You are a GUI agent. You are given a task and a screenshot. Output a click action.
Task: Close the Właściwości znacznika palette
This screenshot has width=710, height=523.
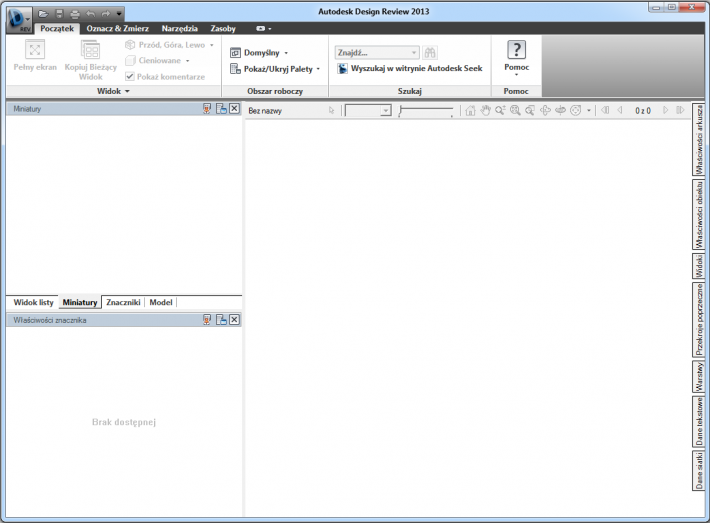point(234,320)
